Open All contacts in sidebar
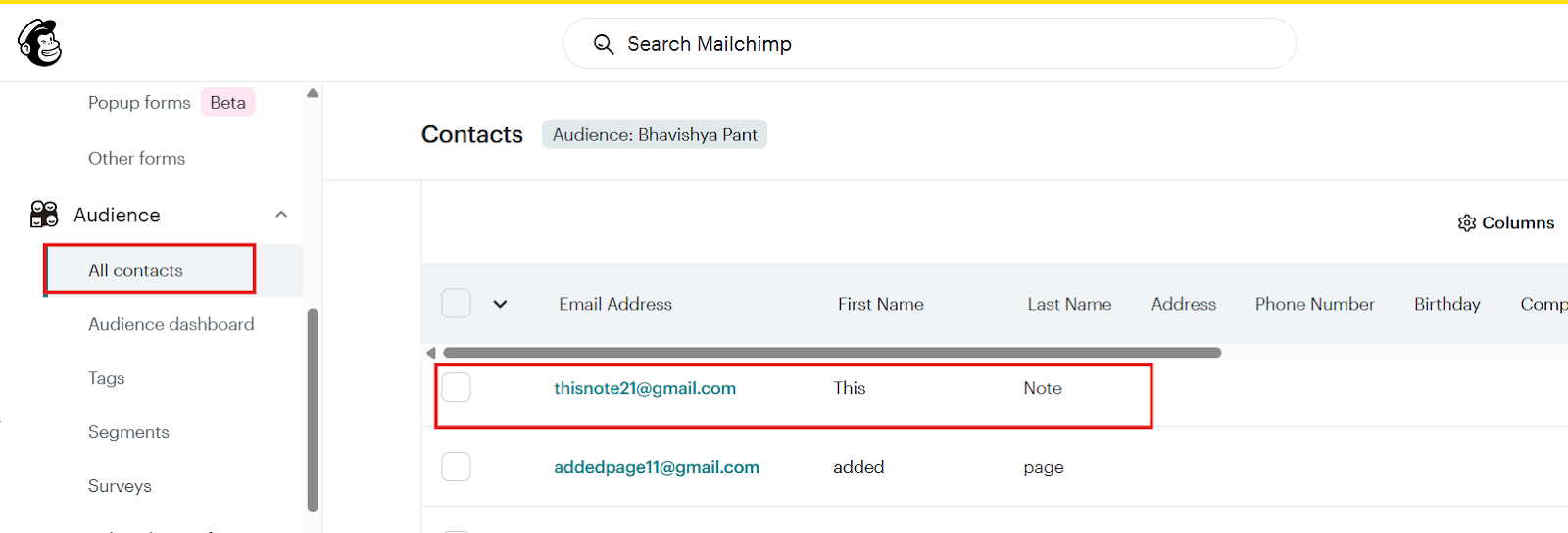 135,270
